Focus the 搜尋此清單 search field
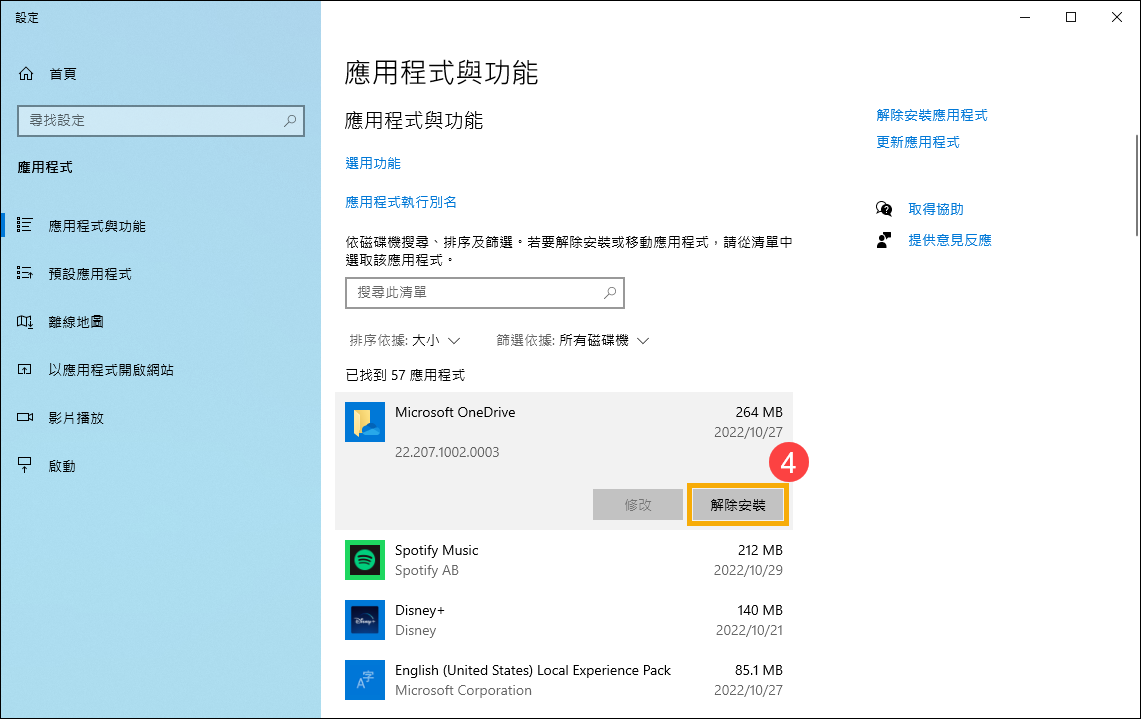This screenshot has width=1141, height=719. coord(485,293)
